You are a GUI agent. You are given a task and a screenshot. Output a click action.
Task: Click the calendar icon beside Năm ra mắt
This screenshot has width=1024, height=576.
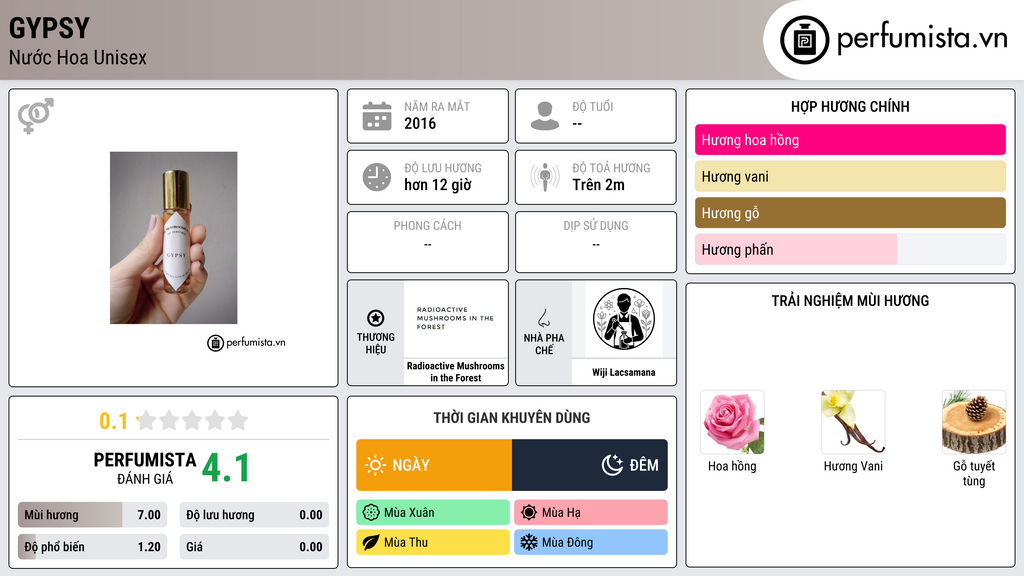pyautogui.click(x=377, y=116)
